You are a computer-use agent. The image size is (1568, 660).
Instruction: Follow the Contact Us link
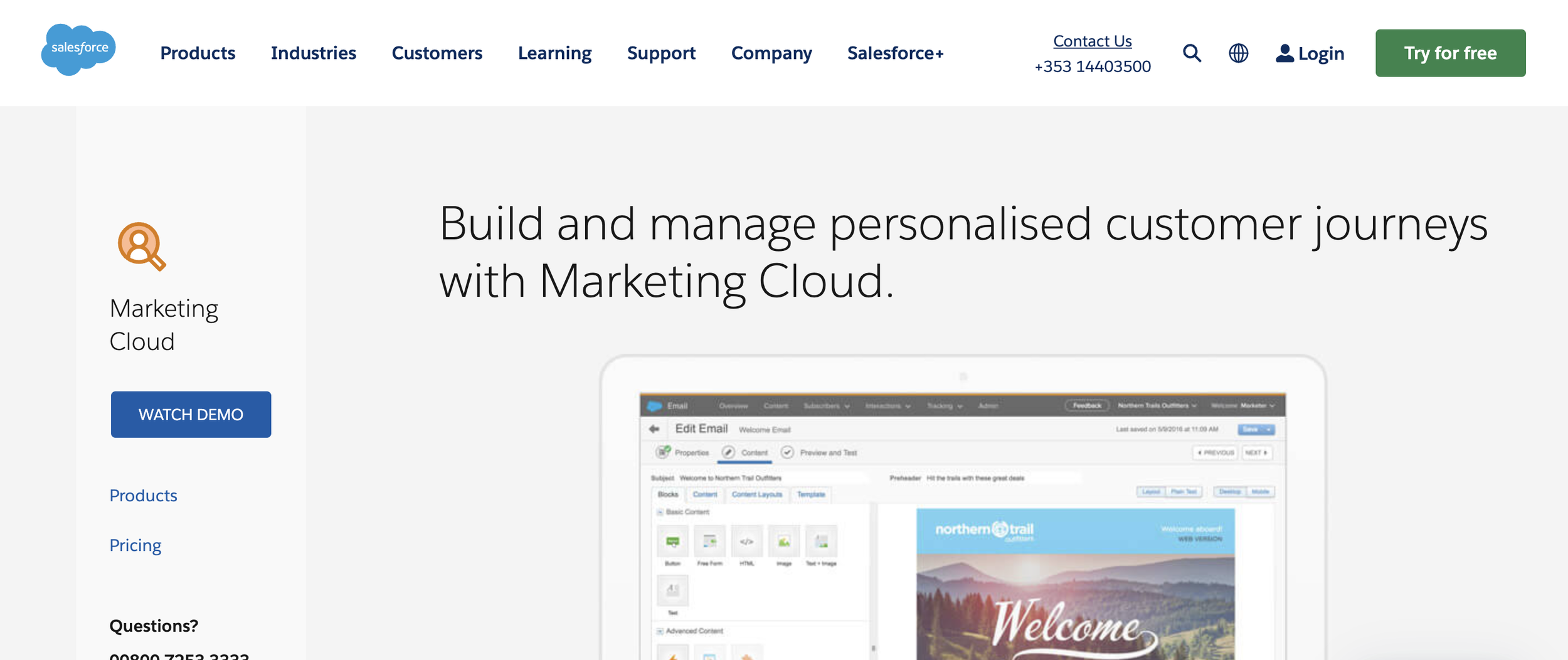click(x=1093, y=41)
